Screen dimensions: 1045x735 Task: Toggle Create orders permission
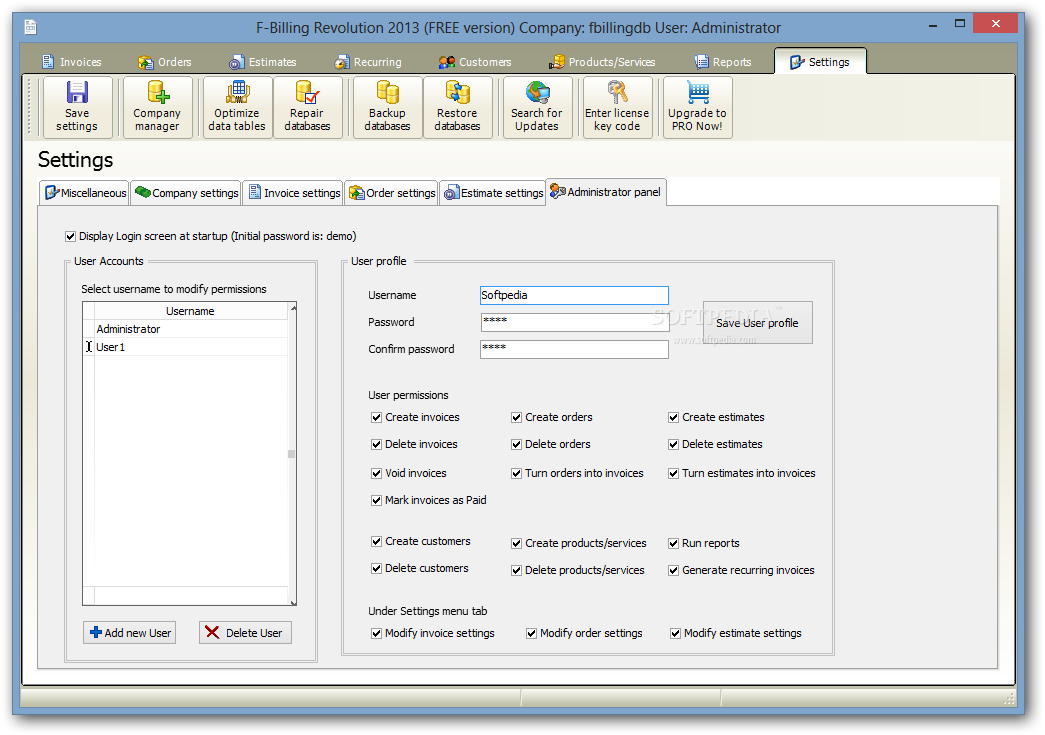point(517,417)
